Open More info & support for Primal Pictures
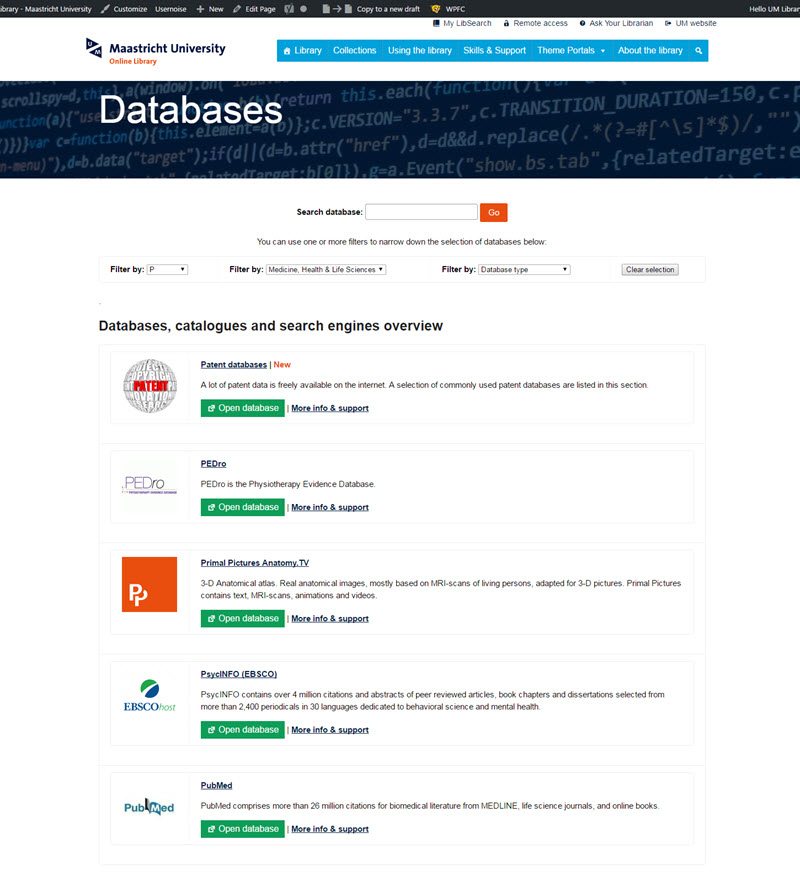The image size is (800, 873). (330, 619)
